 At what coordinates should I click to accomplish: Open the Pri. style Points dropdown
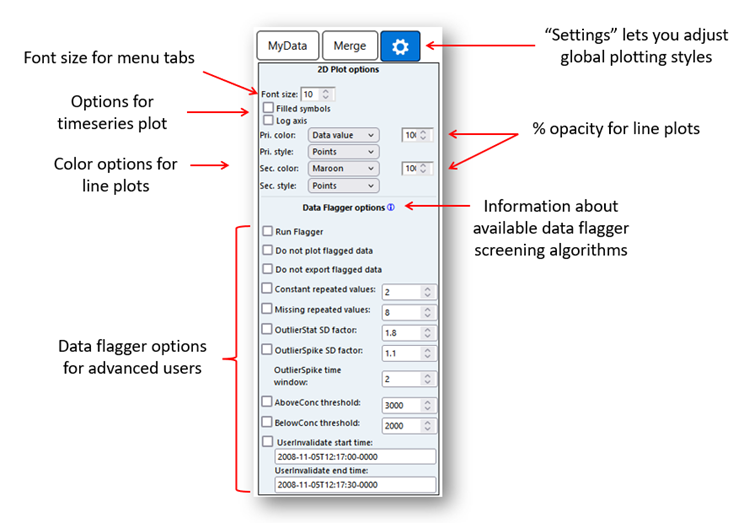click(x=343, y=151)
